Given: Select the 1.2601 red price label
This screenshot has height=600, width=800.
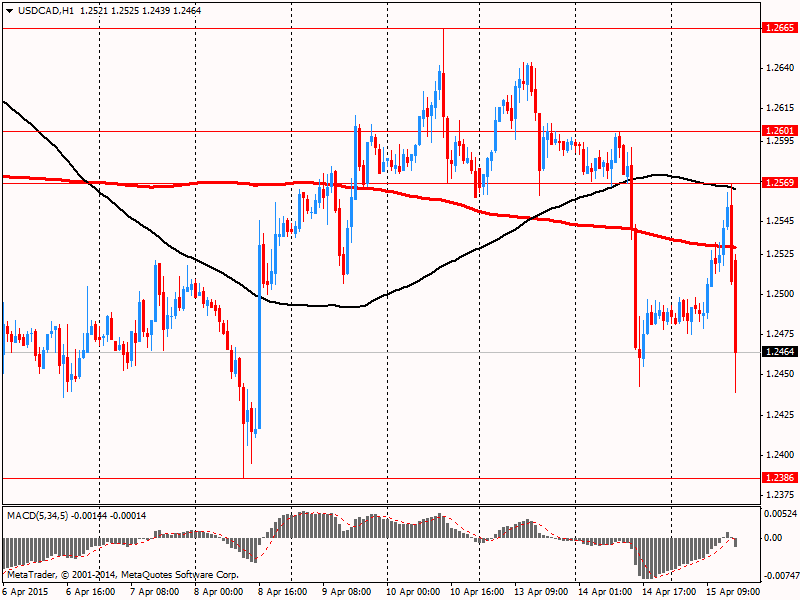Looking at the screenshot, I should [779, 131].
